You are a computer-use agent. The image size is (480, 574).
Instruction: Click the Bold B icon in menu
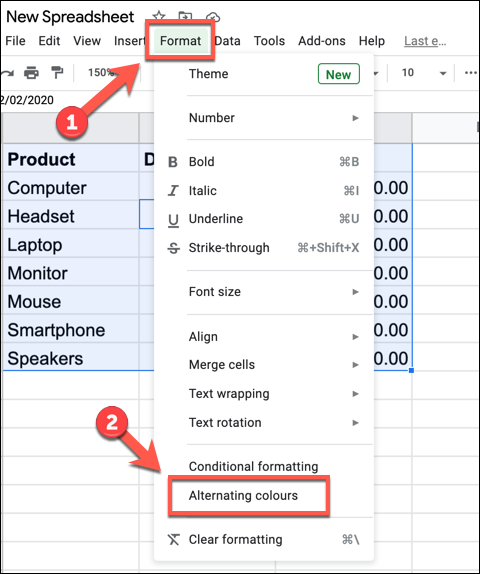tap(173, 162)
